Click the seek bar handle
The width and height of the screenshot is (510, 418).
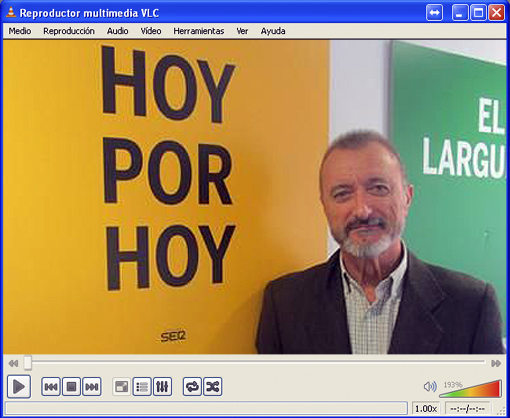coord(28,363)
